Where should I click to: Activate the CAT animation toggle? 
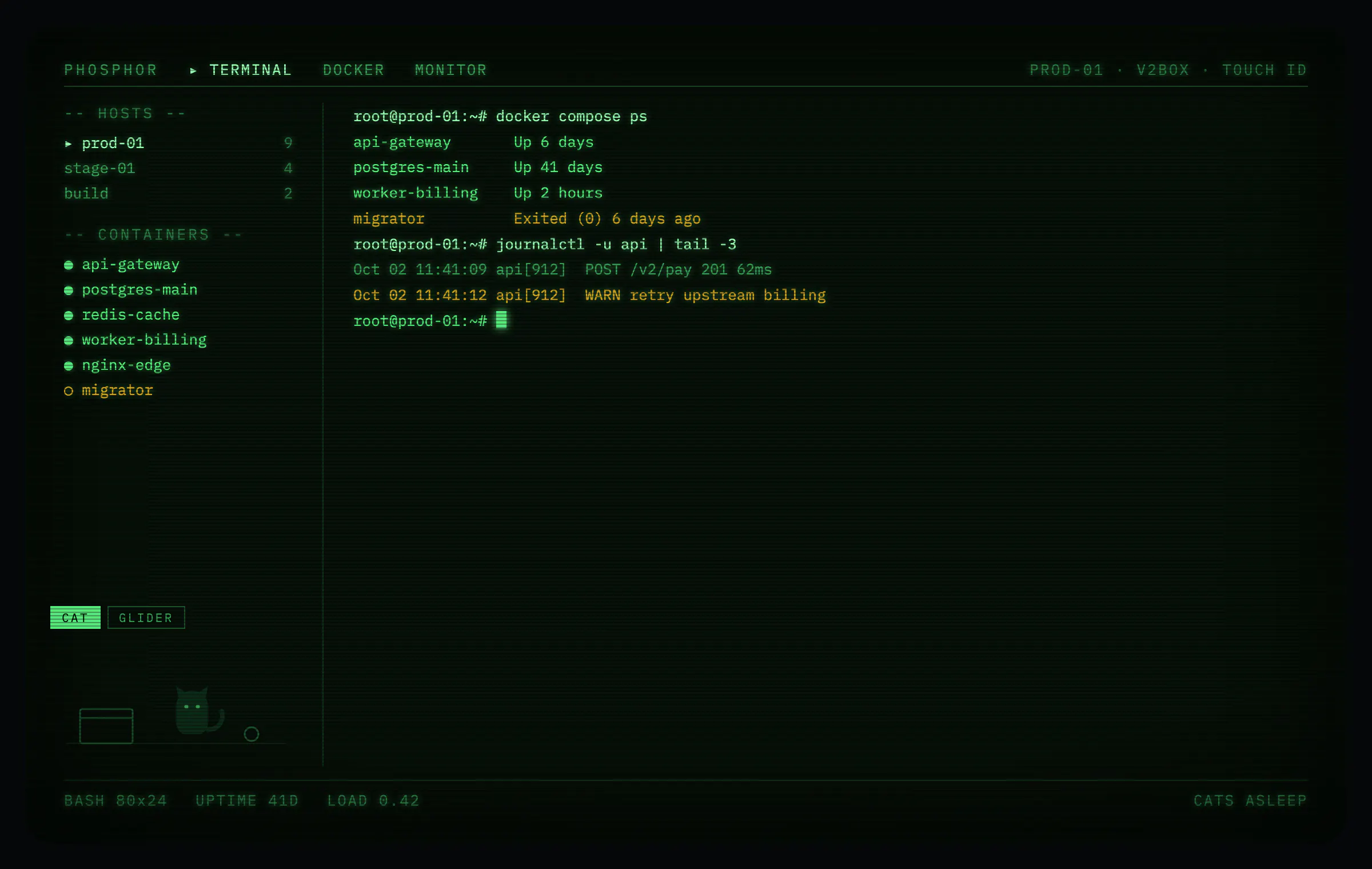pos(75,617)
